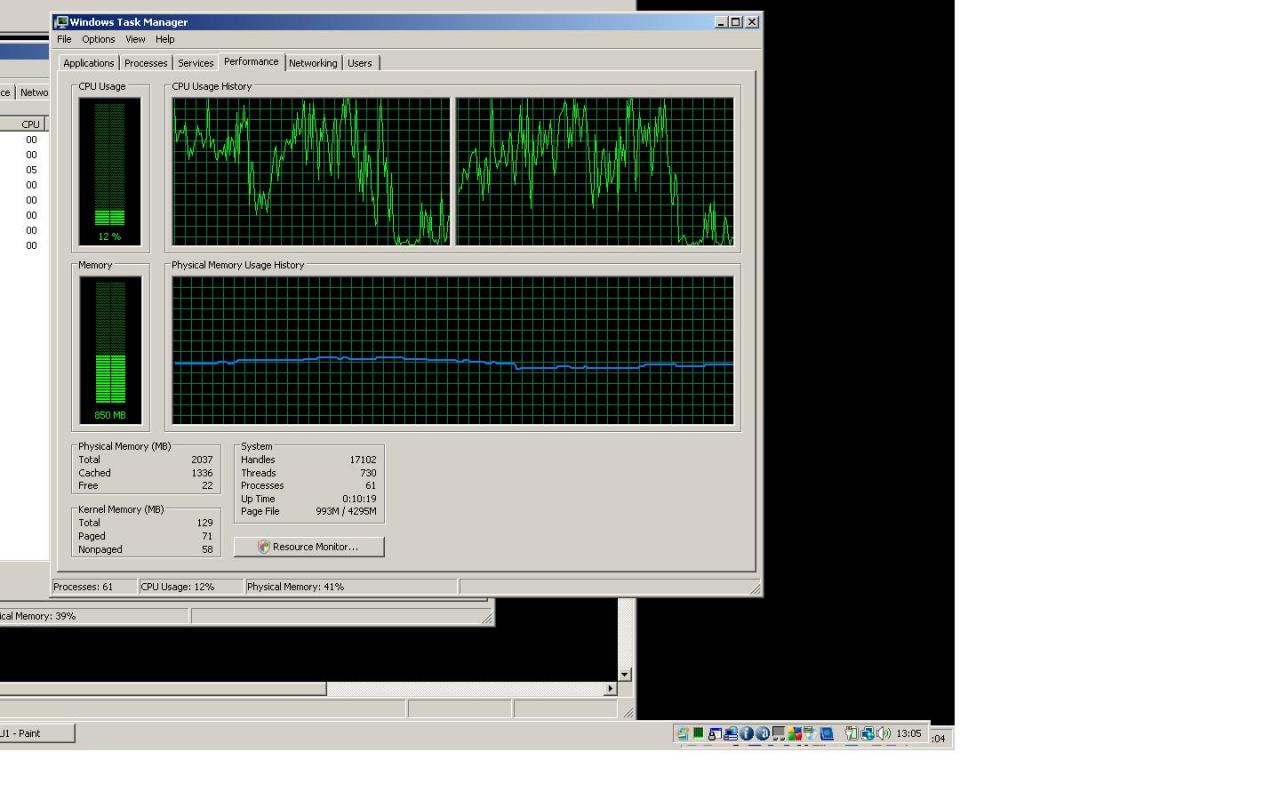
Task: Click the Physical Memory Total value 2037
Action: click(x=202, y=460)
